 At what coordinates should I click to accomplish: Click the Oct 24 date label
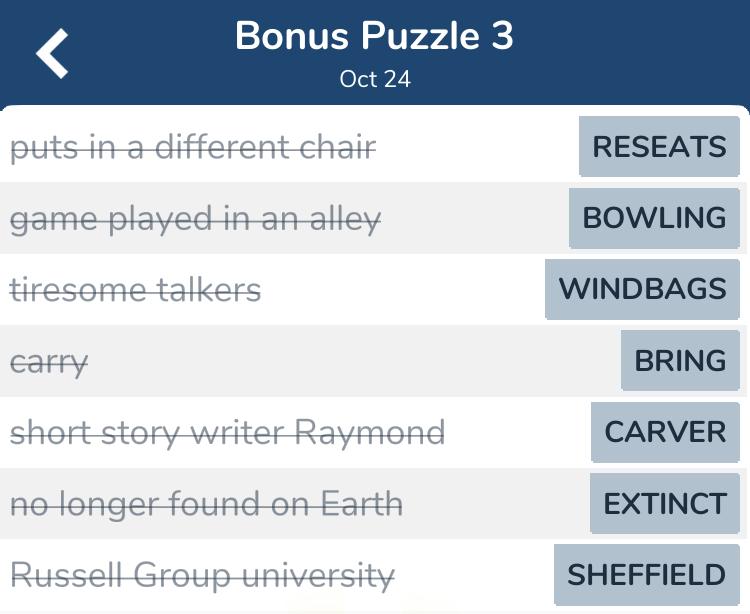(x=375, y=79)
